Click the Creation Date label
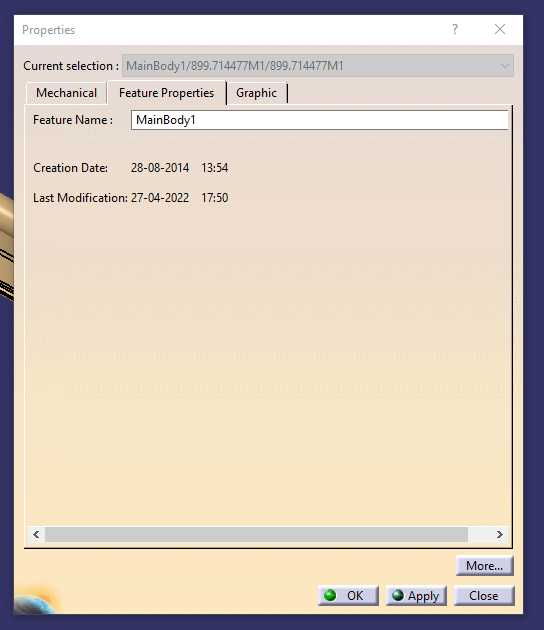Image resolution: width=544 pixels, height=630 pixels. (70, 168)
